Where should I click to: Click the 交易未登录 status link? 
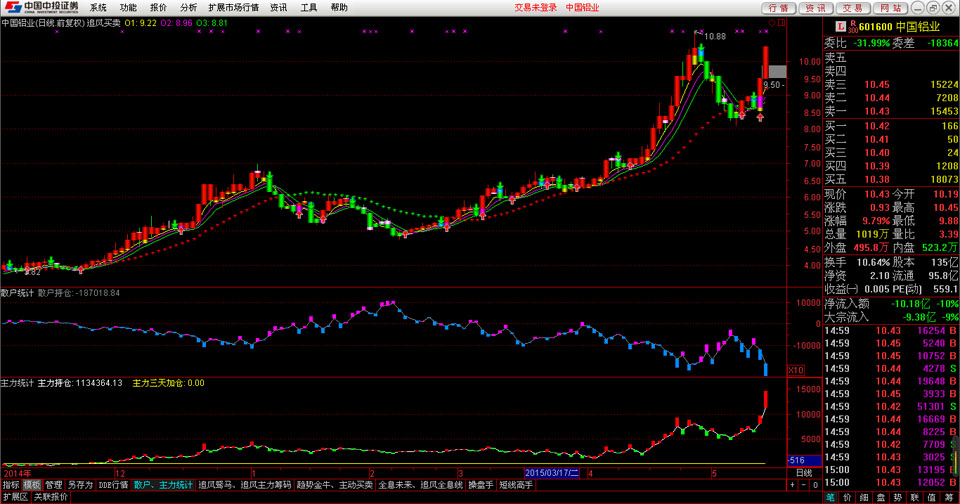(536, 7)
